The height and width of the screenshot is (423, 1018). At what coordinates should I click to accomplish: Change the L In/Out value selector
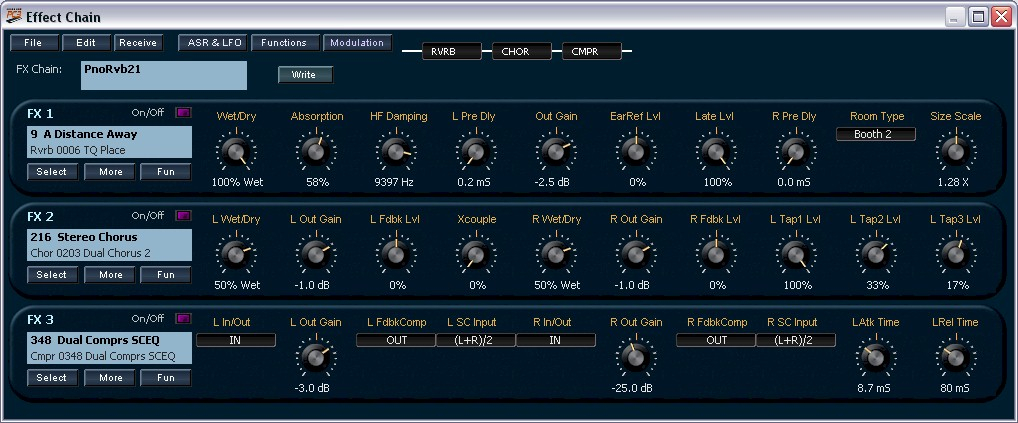click(235, 340)
